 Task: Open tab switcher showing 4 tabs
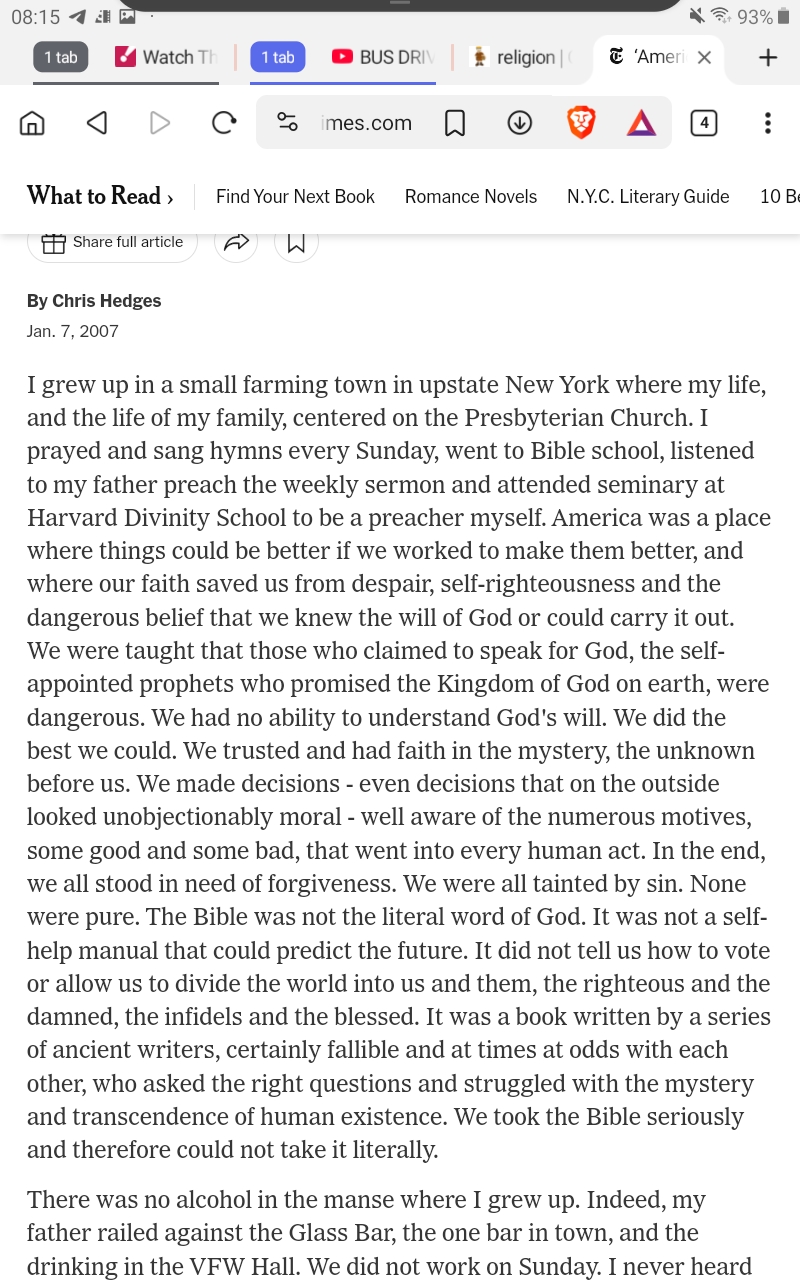tap(704, 123)
